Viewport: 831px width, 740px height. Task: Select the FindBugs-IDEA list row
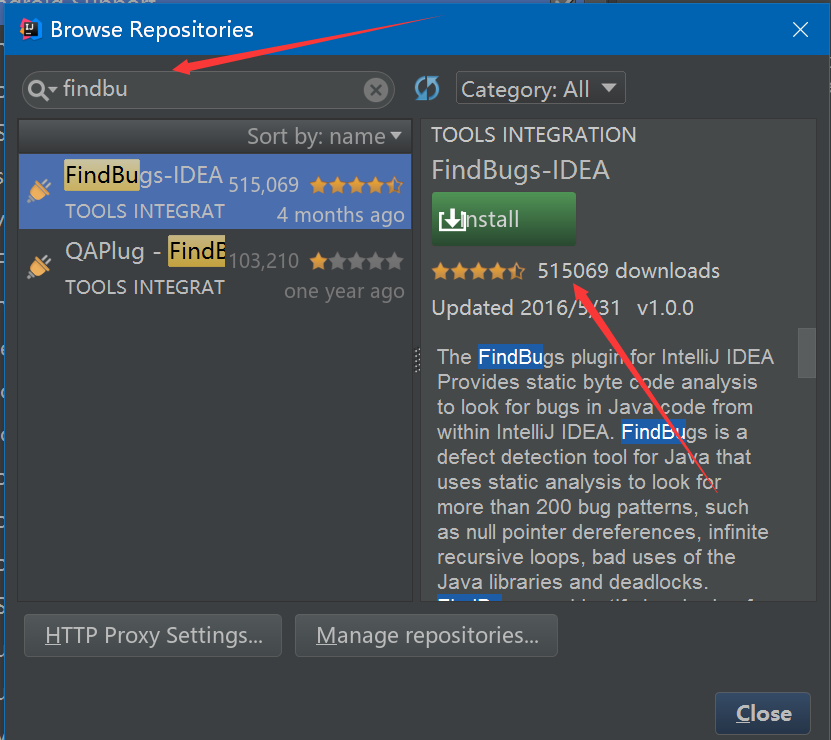[x=215, y=191]
